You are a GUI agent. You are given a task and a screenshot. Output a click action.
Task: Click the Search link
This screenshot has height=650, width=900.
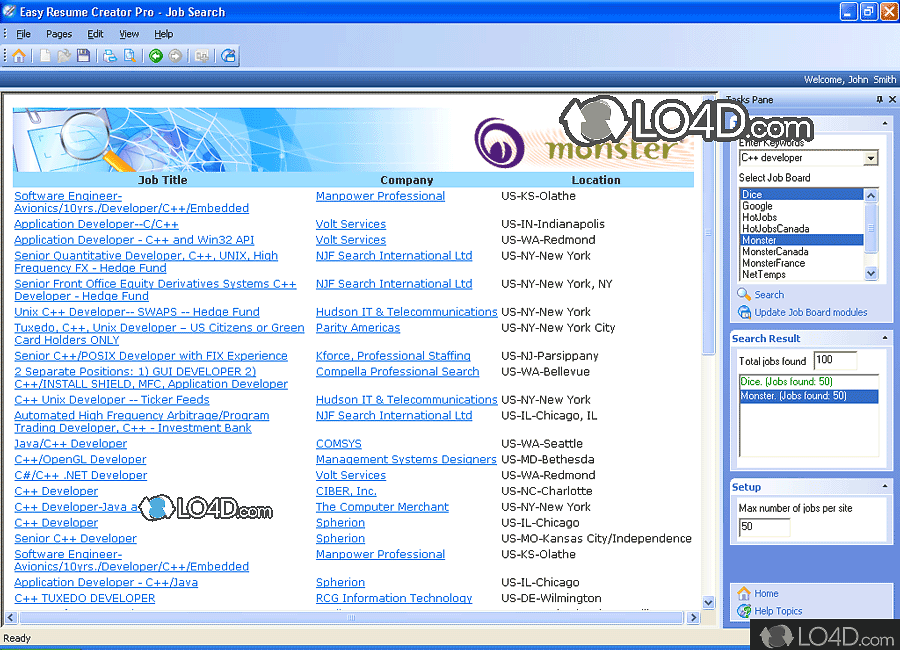coord(769,295)
